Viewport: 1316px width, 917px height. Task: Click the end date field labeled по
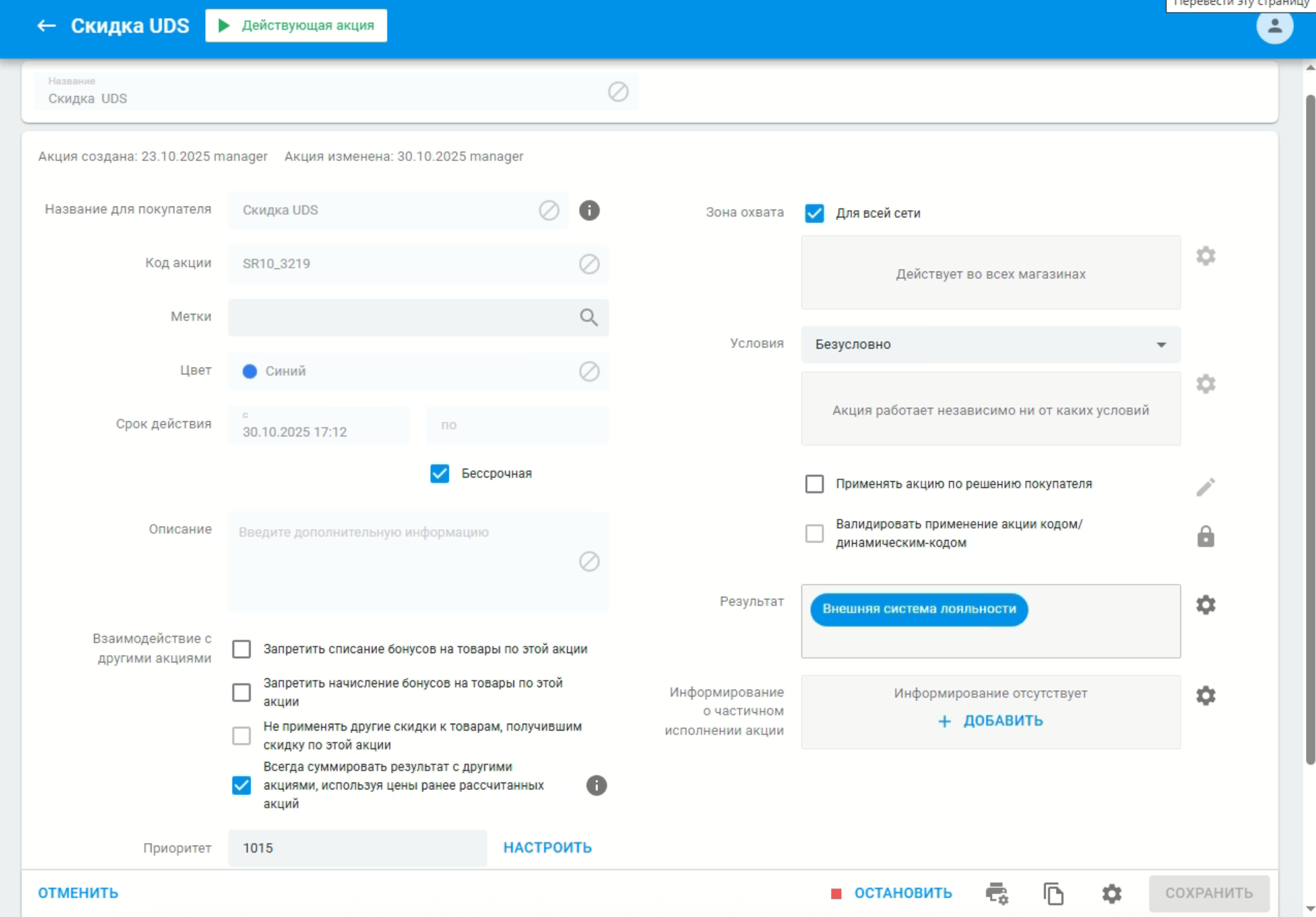[517, 425]
